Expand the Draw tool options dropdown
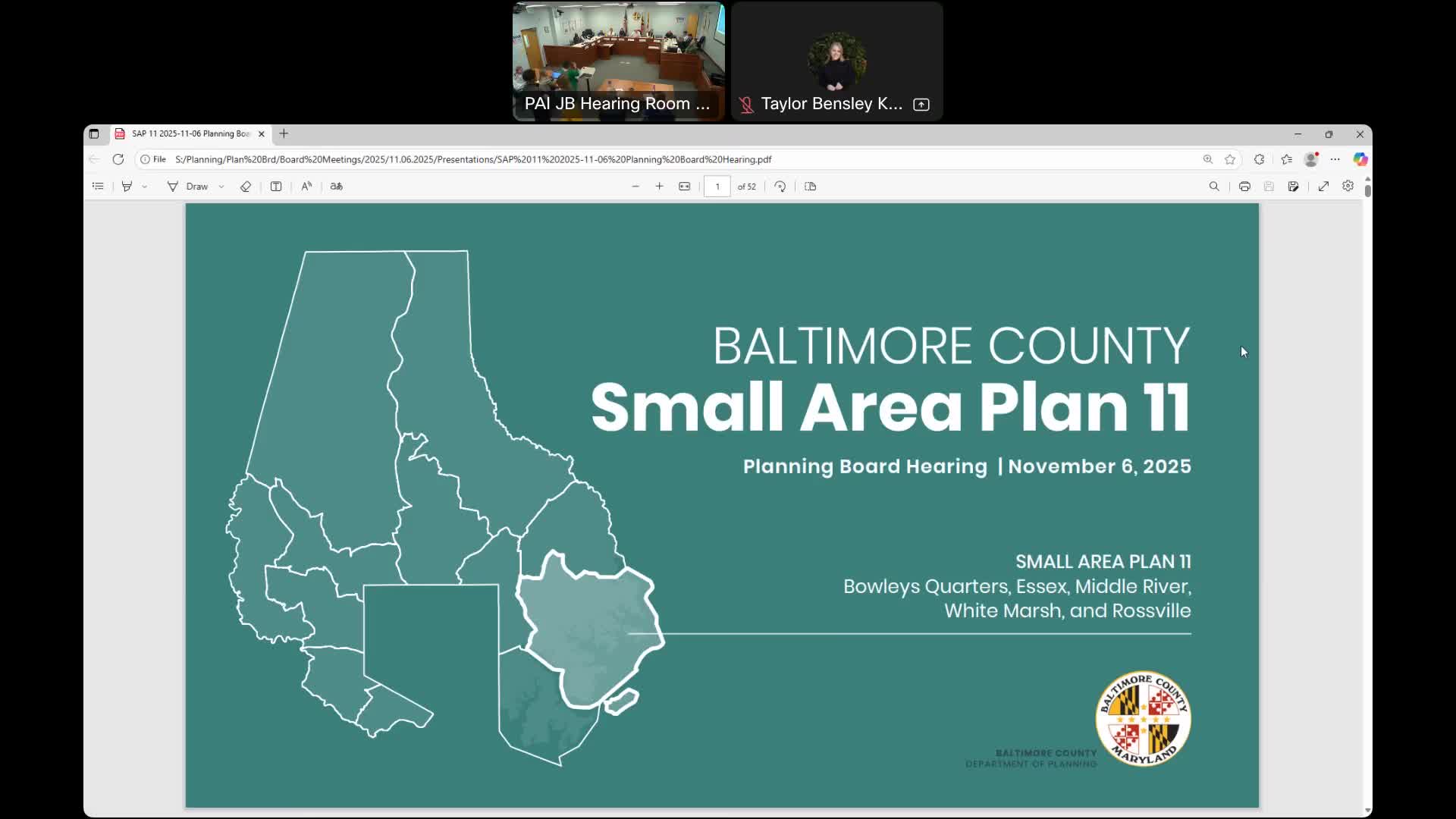The image size is (1456, 819). (221, 187)
